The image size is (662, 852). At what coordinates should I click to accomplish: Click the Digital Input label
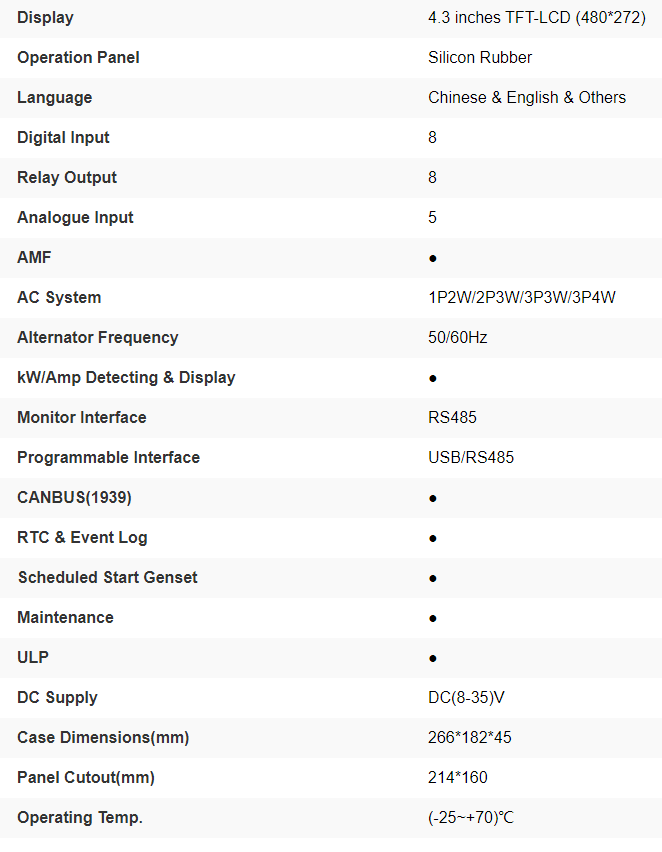[x=63, y=137]
